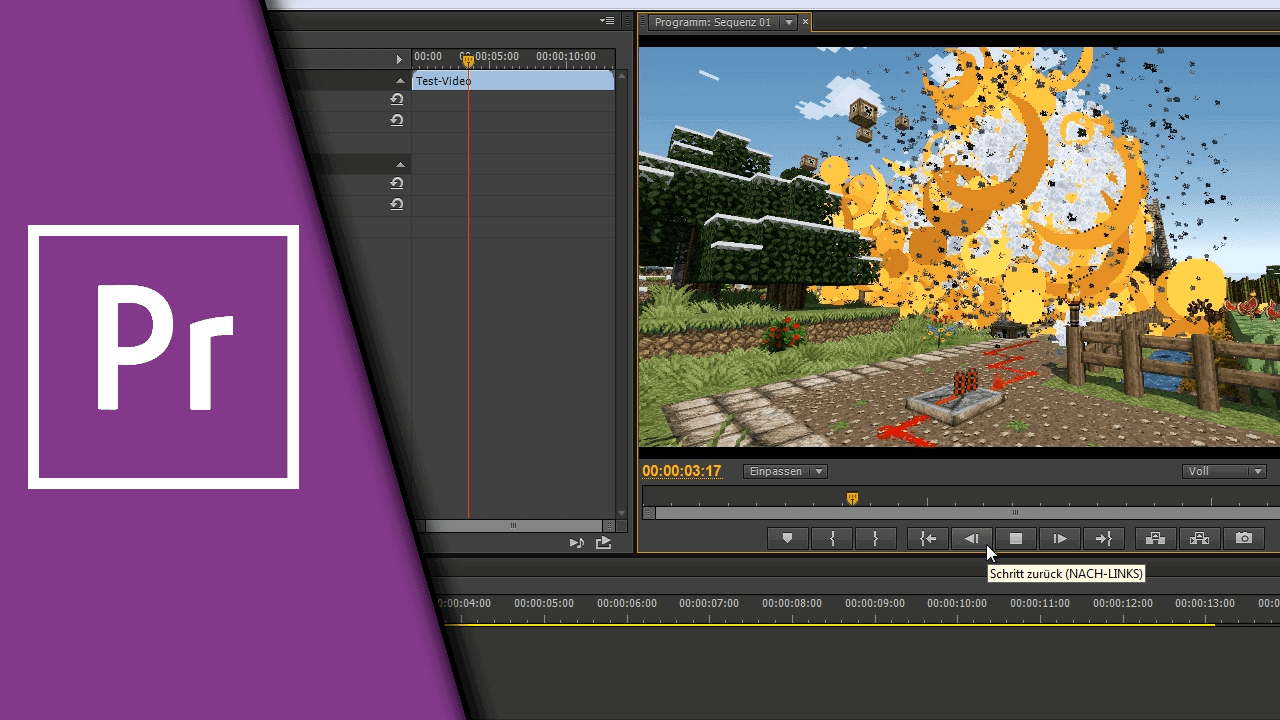Toggle the show/hide timeline arrow beside the 00:00 ruler
The height and width of the screenshot is (720, 1280).
coord(399,60)
